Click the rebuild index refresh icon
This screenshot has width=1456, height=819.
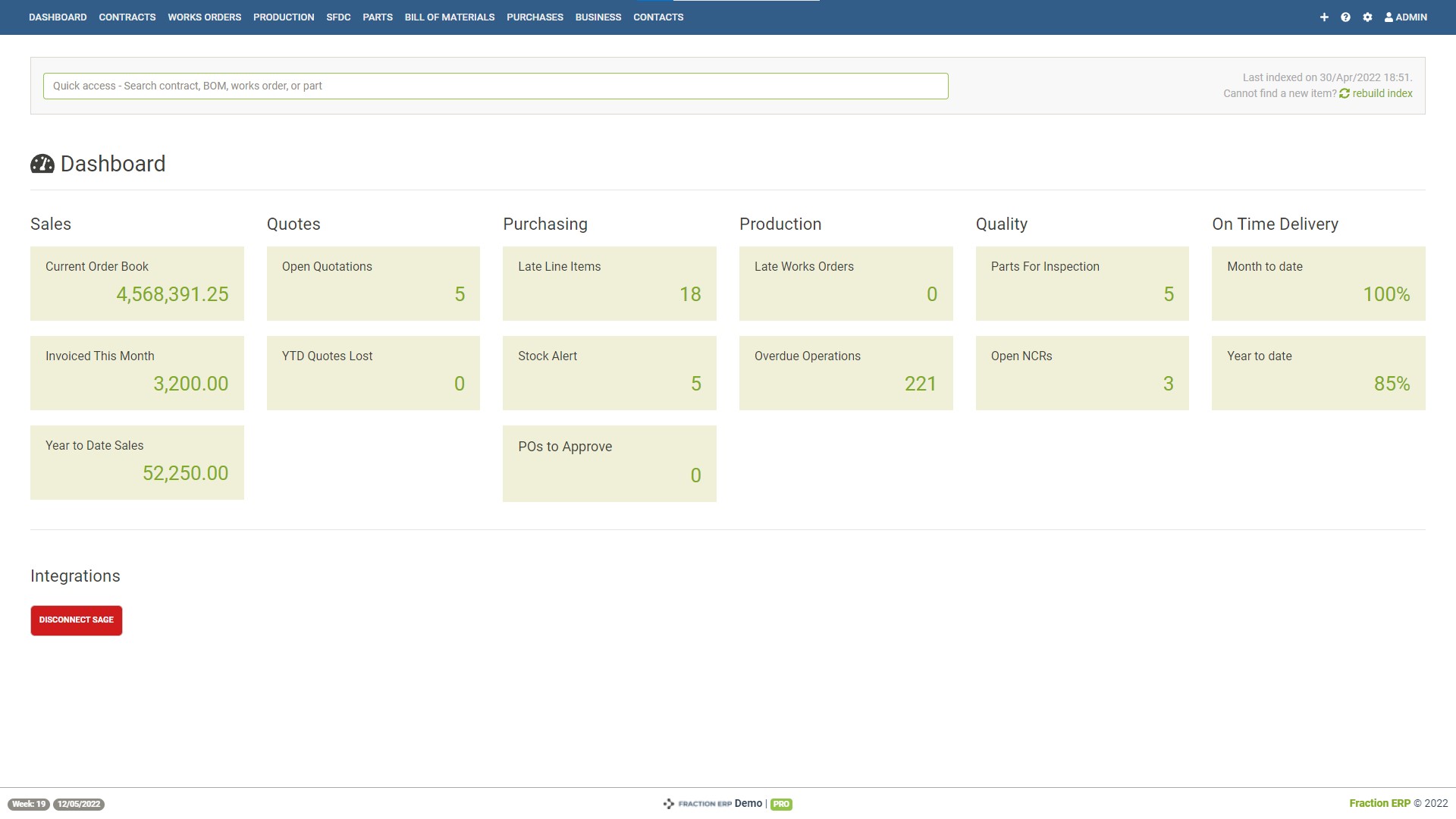(1345, 93)
